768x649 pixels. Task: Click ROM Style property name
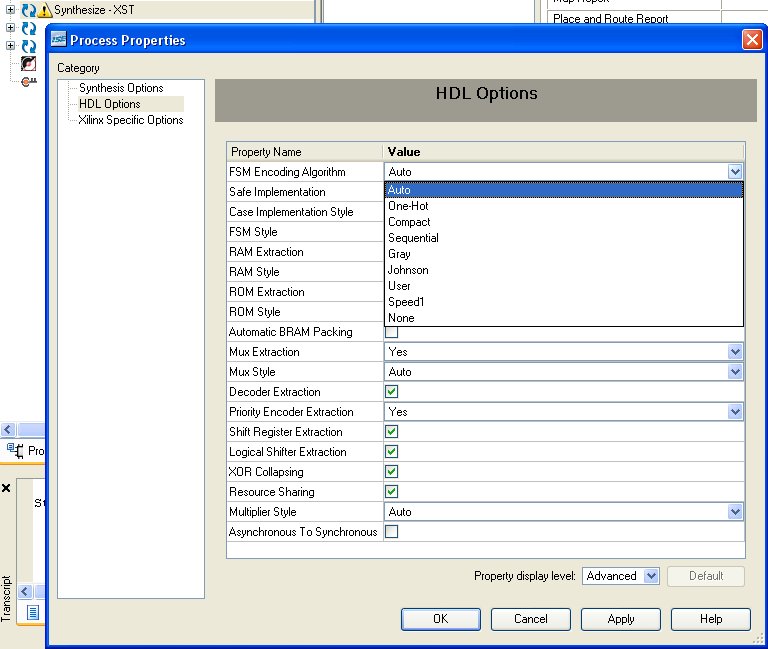coord(254,312)
